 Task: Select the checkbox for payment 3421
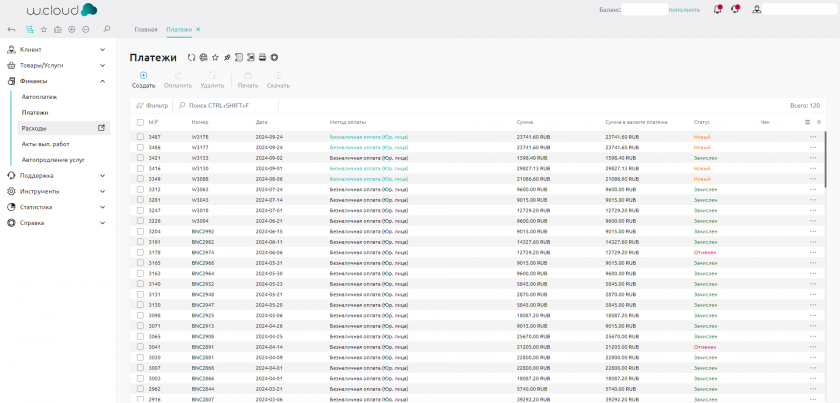tap(140, 158)
